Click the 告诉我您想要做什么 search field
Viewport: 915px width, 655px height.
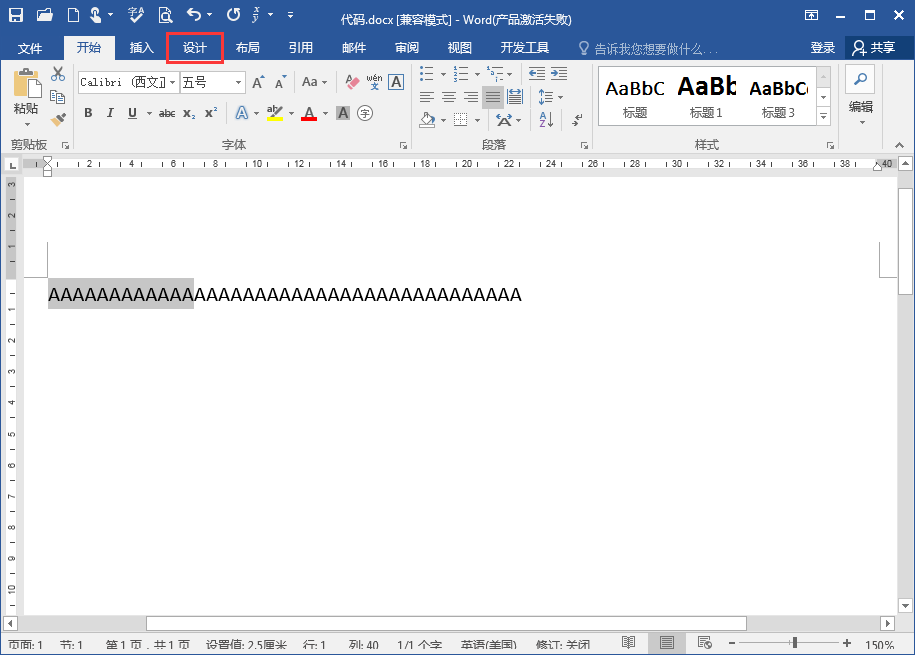pyautogui.click(x=655, y=49)
